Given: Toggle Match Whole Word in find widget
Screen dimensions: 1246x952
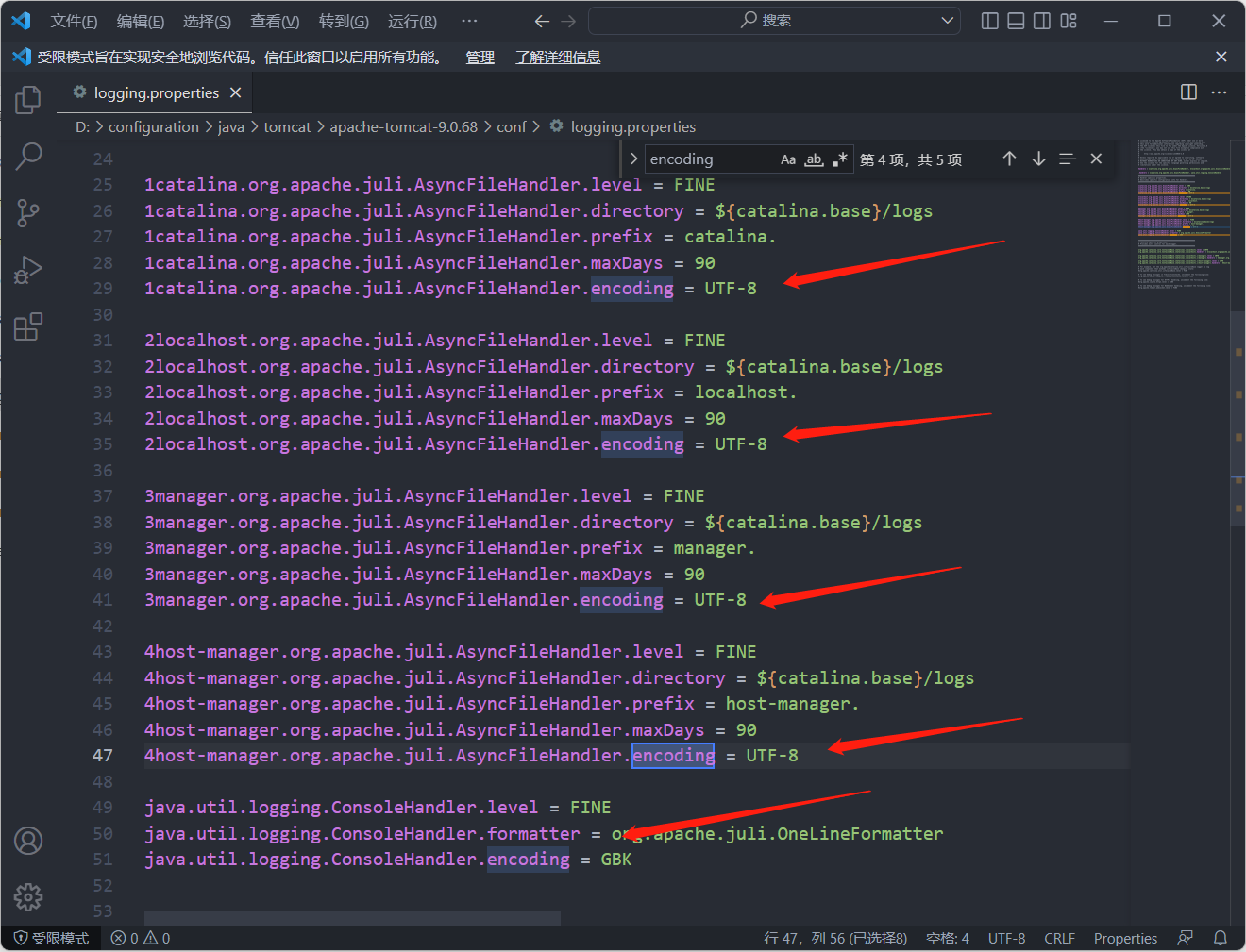Looking at the screenshot, I should coord(814,159).
